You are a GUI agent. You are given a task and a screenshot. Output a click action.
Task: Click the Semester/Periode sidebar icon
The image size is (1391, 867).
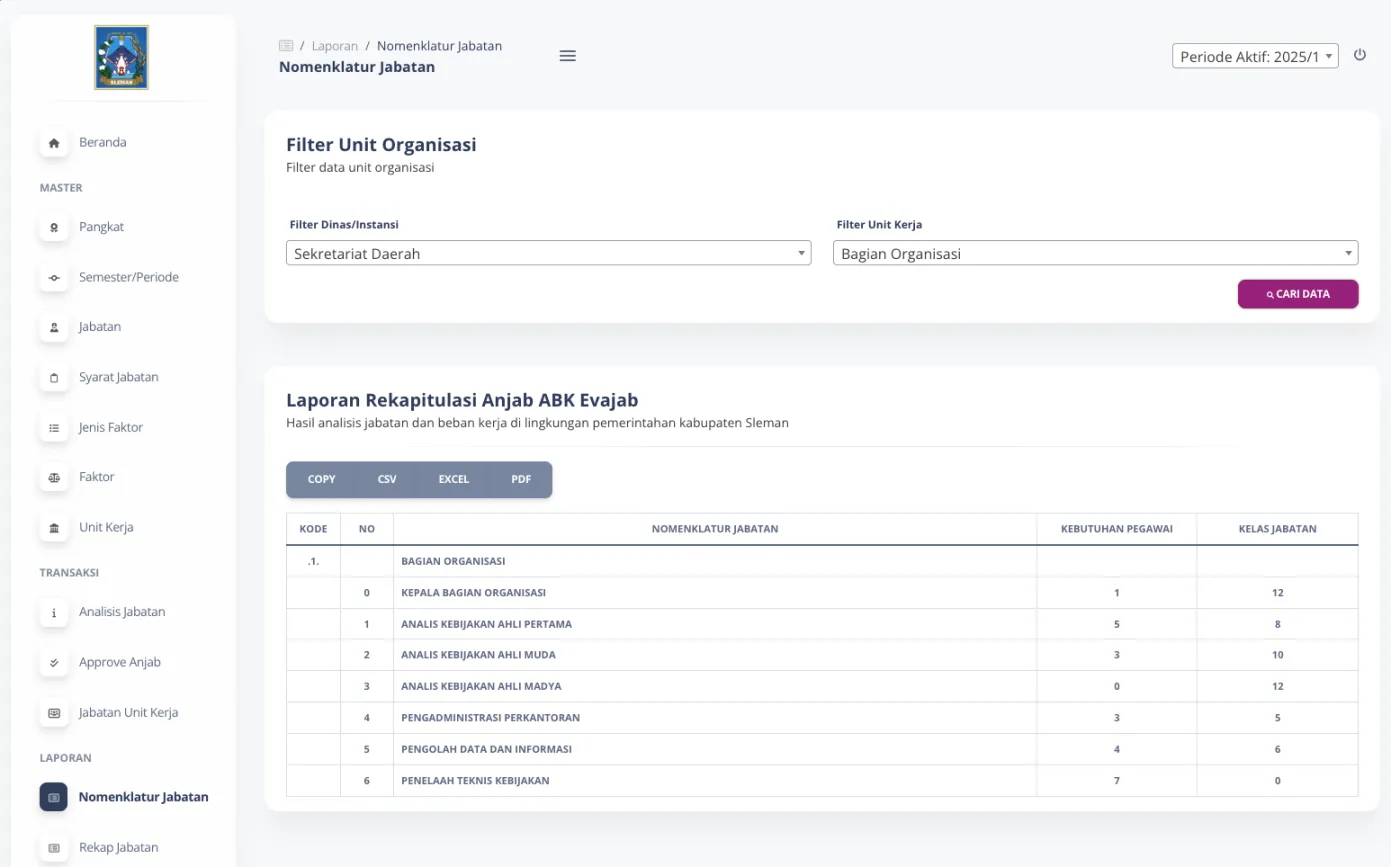(x=54, y=278)
